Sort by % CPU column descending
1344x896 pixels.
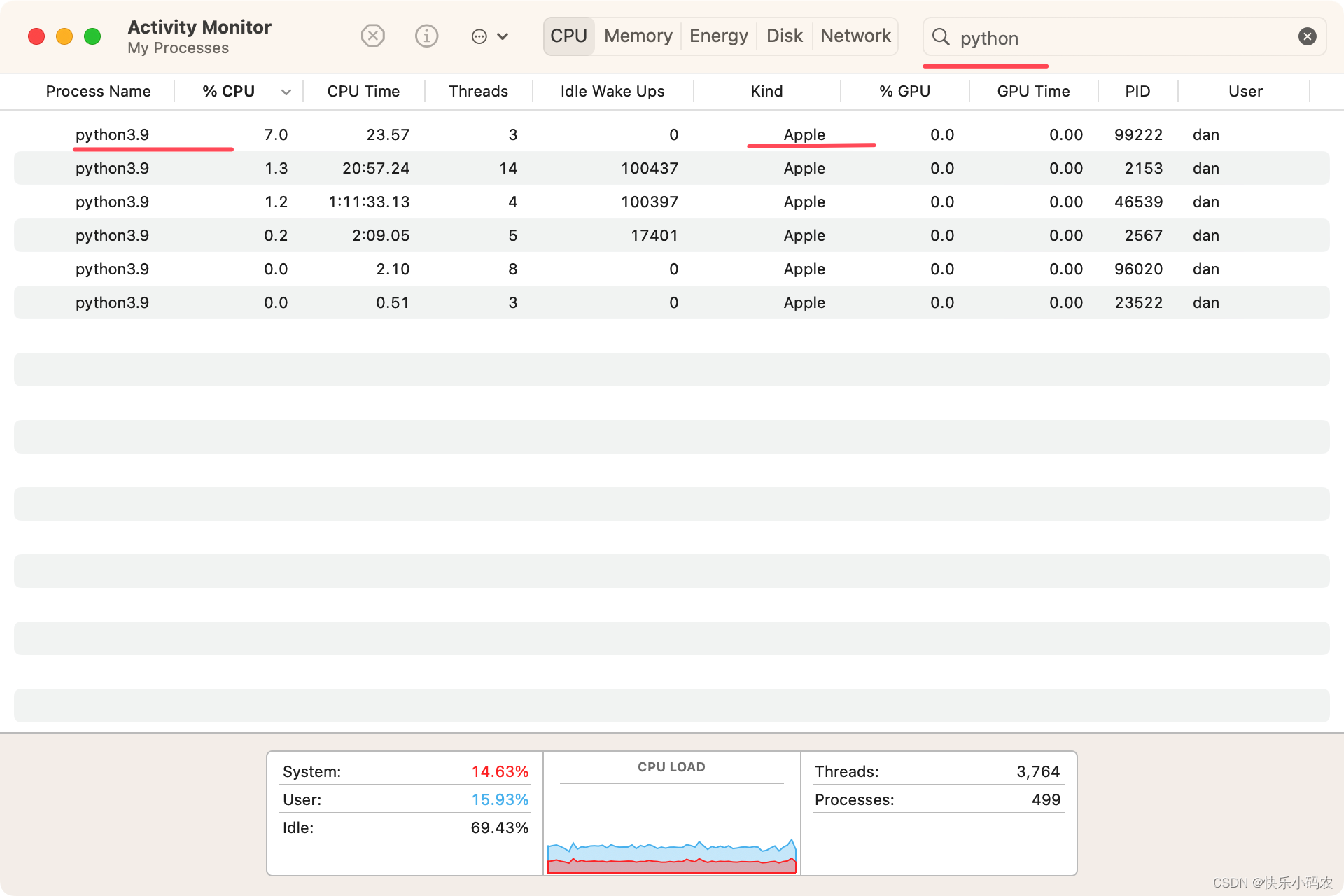(x=227, y=91)
